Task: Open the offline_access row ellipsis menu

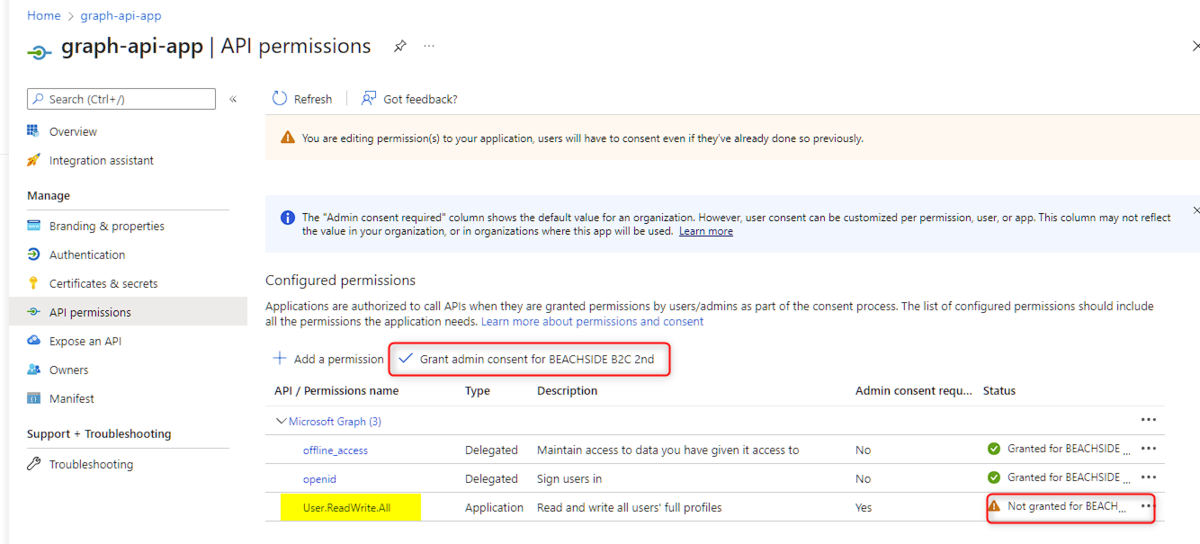Action: (x=1148, y=448)
